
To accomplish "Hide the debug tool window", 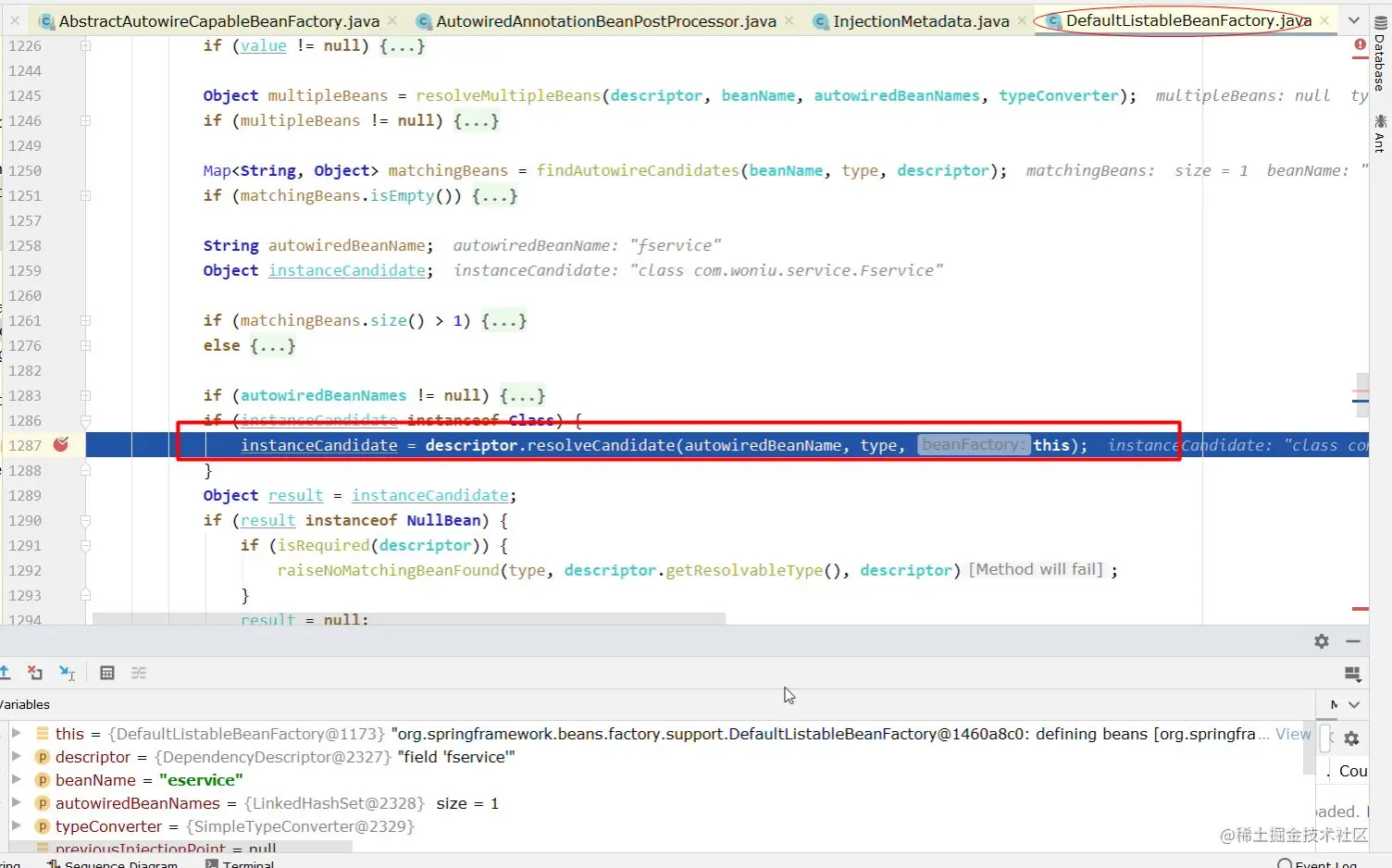I will (x=1353, y=641).
